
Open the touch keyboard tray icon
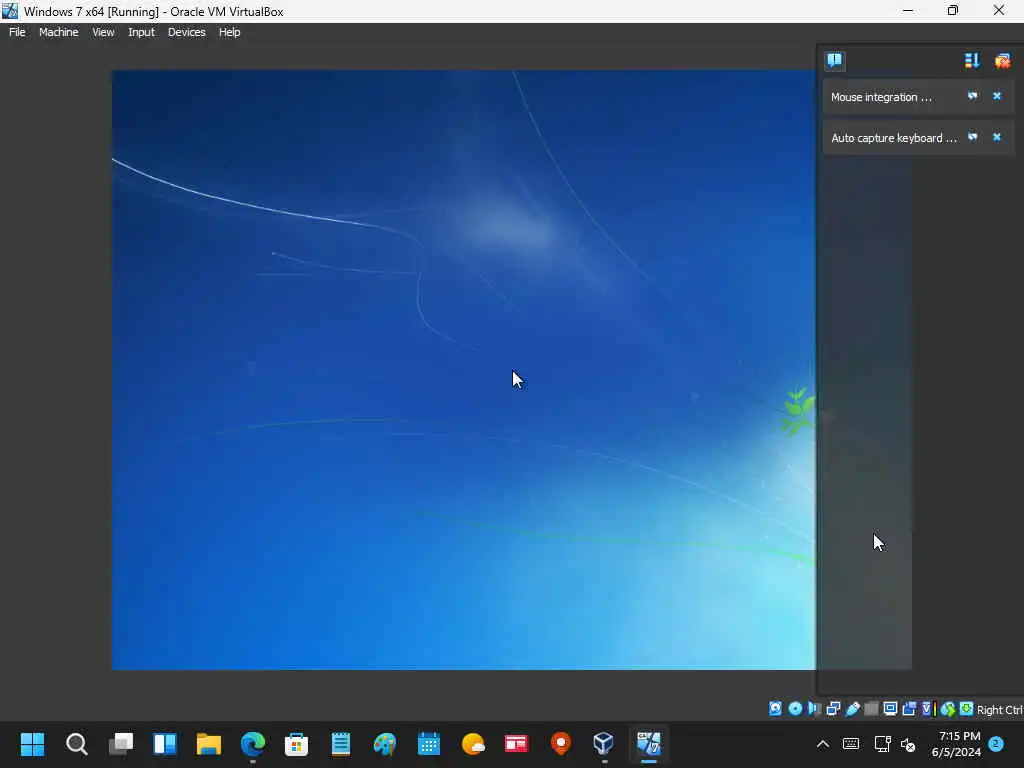coord(851,744)
